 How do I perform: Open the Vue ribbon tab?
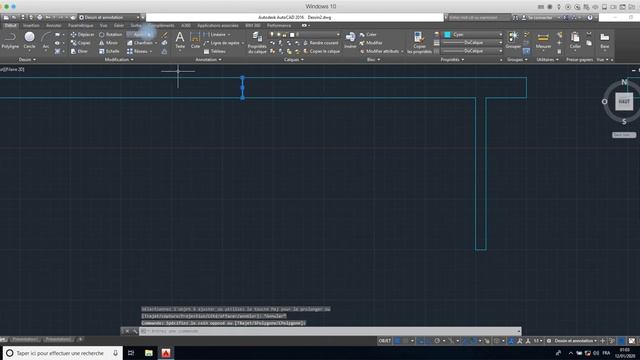(104, 25)
